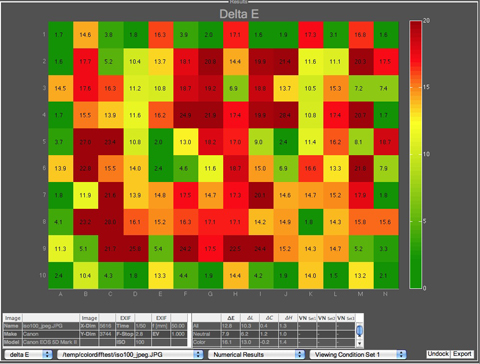Select heat map cell C1 showing 3.8
Viewport: 480px width, 364px height.
click(111, 35)
